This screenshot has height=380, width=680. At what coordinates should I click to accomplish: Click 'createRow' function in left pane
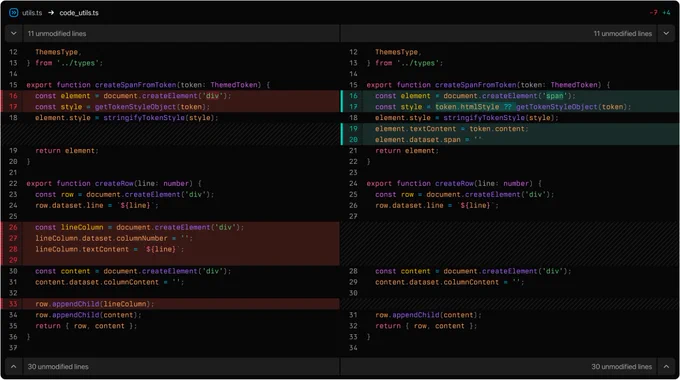114,183
